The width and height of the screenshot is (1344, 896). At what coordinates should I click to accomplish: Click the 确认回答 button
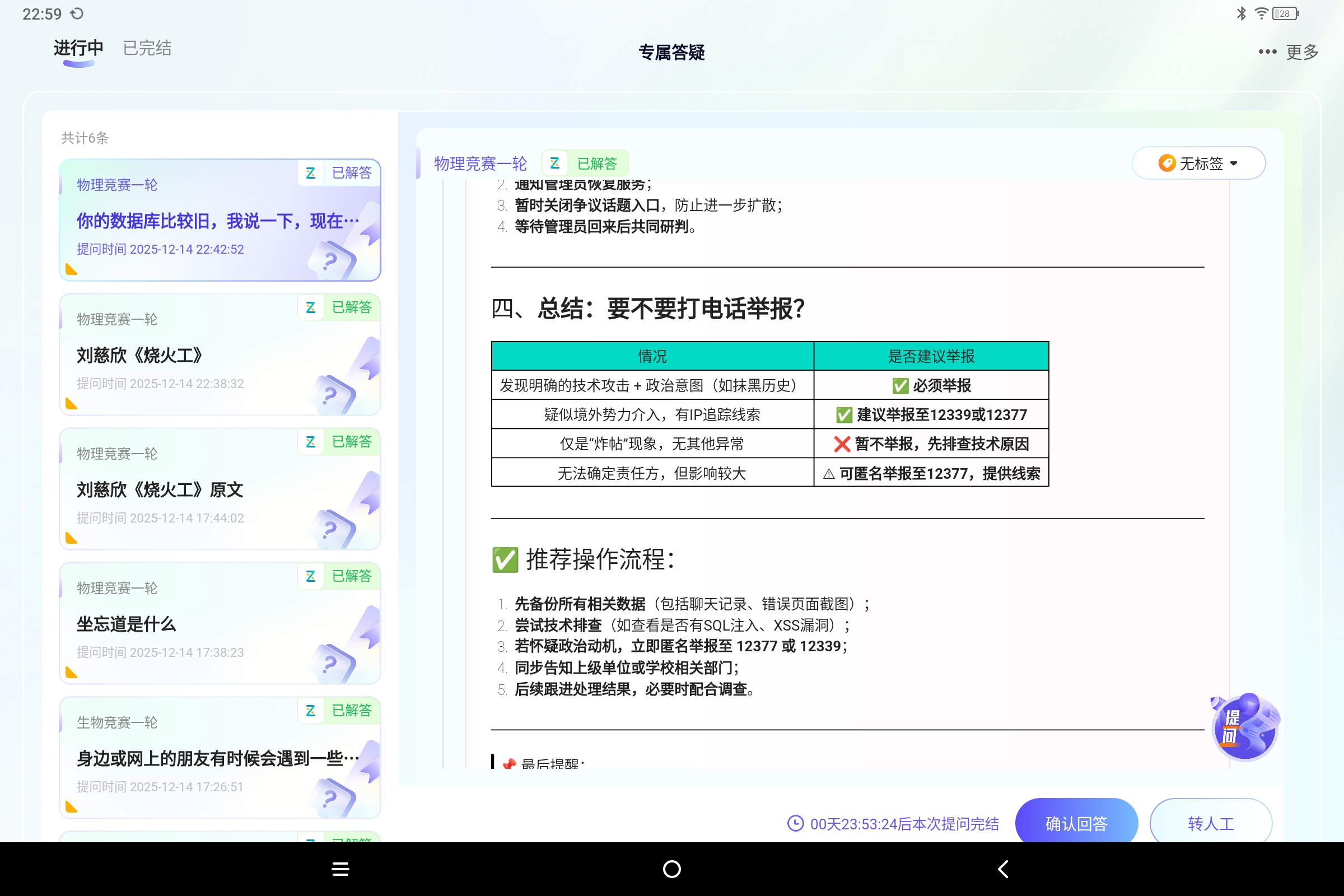(1076, 823)
